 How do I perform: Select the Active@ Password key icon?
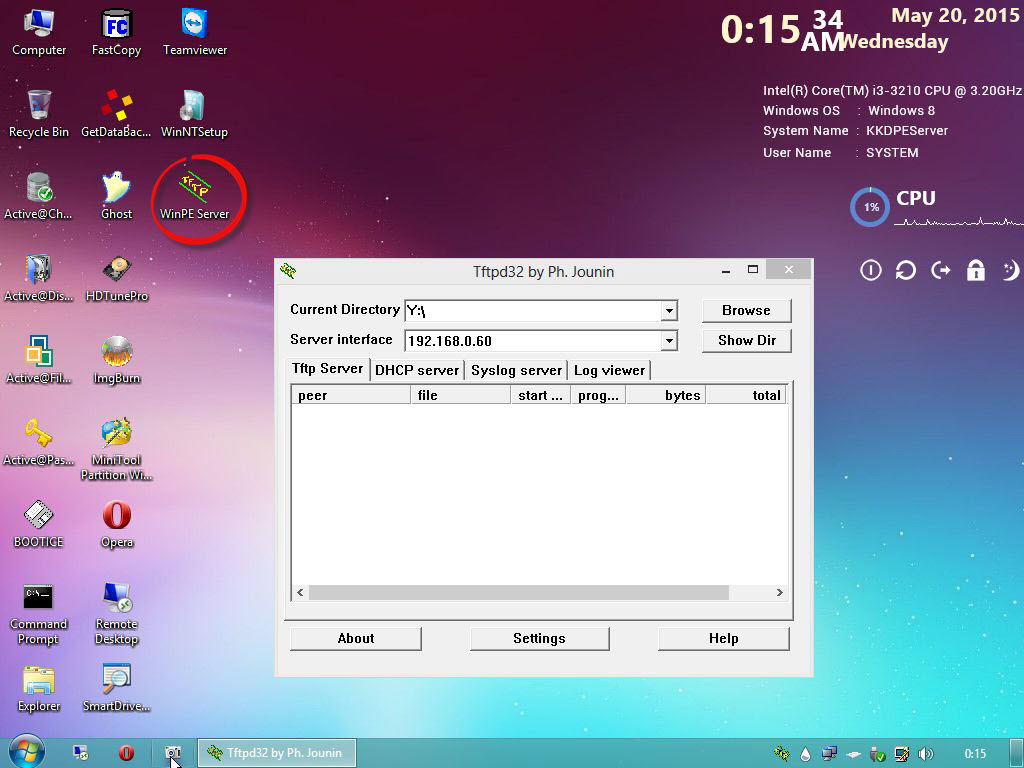coord(39,442)
